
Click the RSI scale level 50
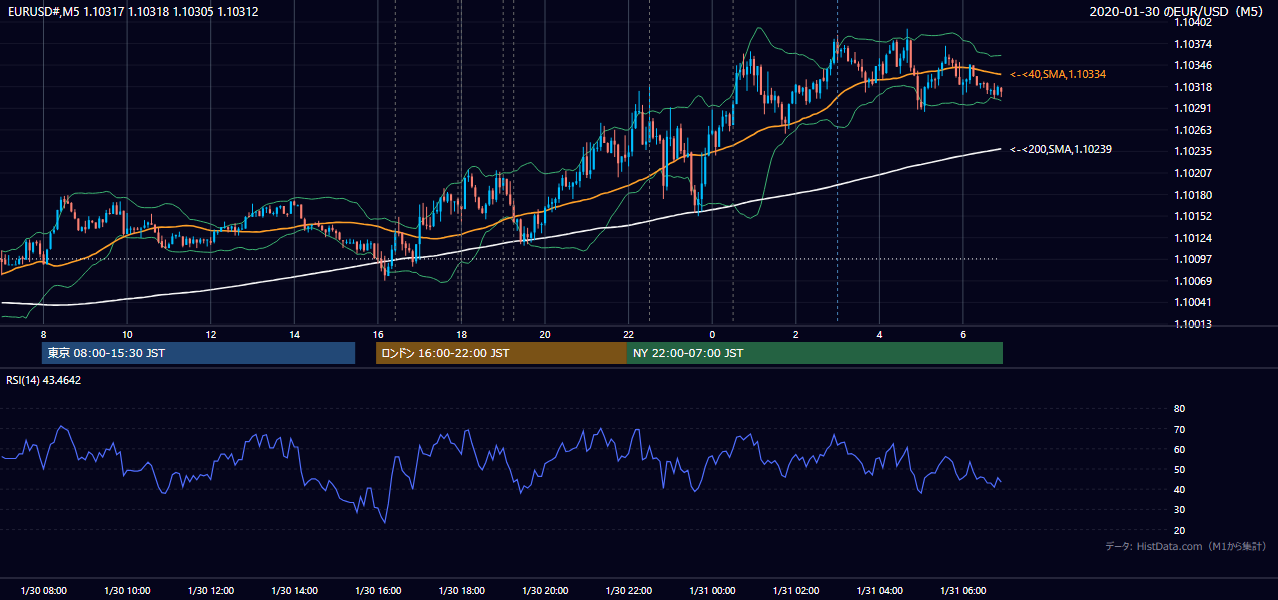(1179, 469)
